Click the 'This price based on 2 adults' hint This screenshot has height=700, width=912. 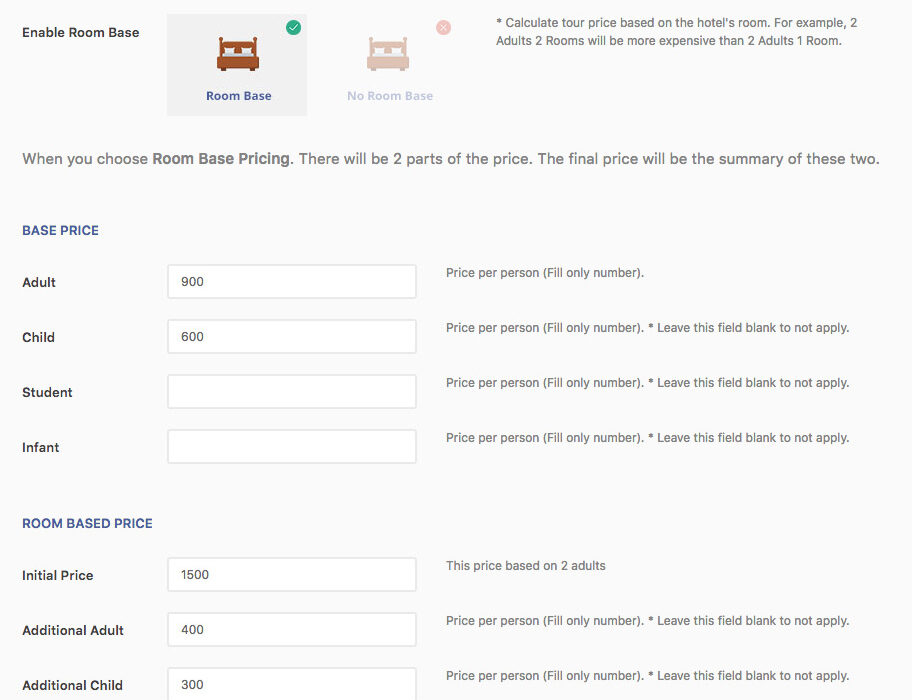[526, 566]
